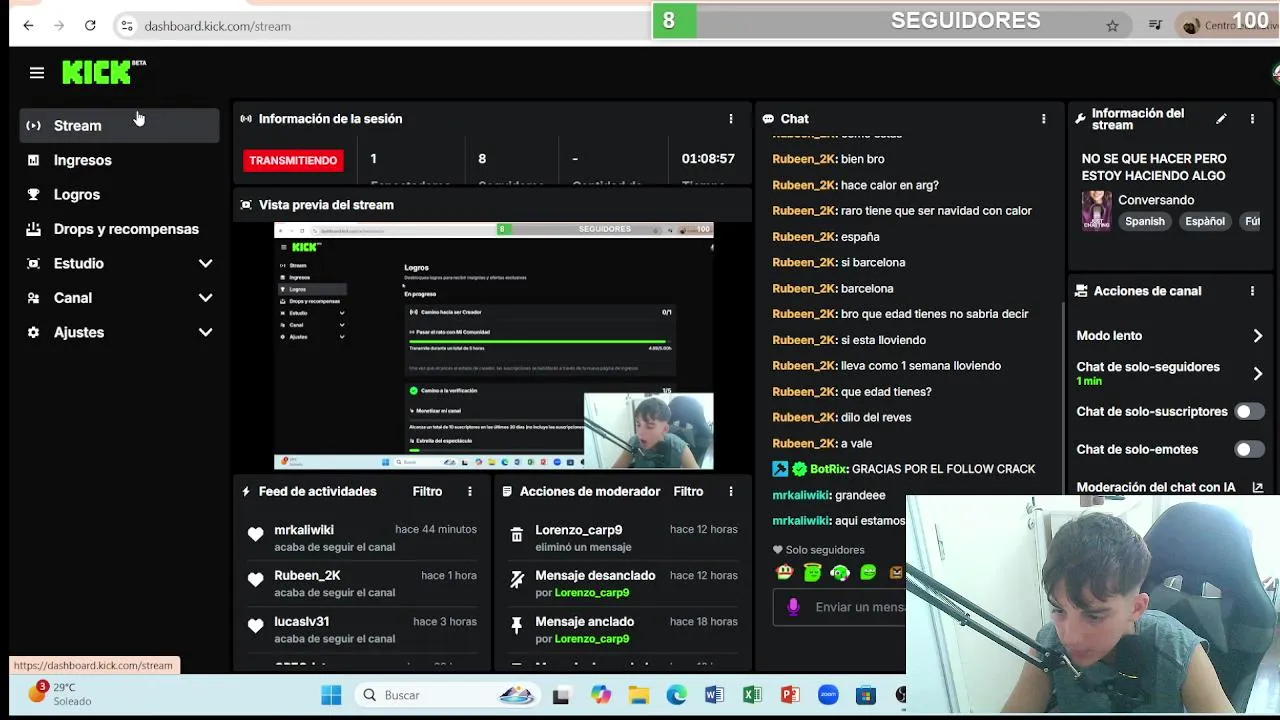Go back with the browser back arrow
The image size is (1280, 720).
(x=28, y=26)
